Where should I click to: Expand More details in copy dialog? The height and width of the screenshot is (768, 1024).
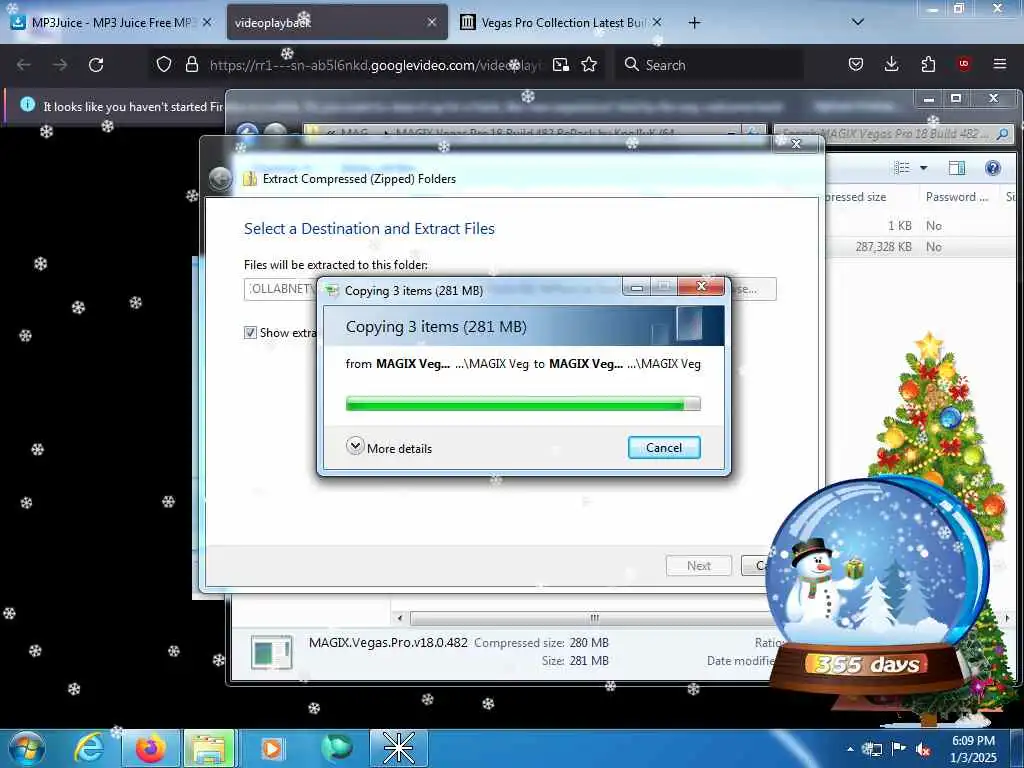[389, 447]
